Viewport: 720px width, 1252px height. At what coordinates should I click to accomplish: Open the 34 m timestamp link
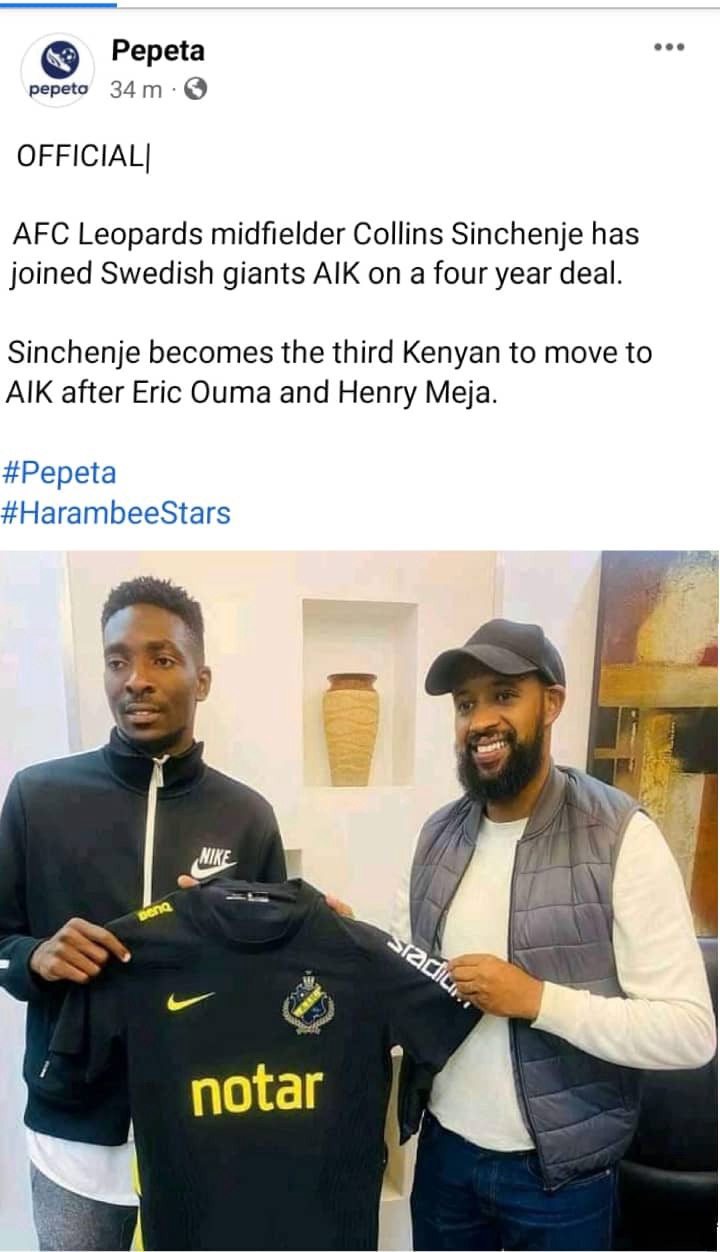tap(136, 89)
